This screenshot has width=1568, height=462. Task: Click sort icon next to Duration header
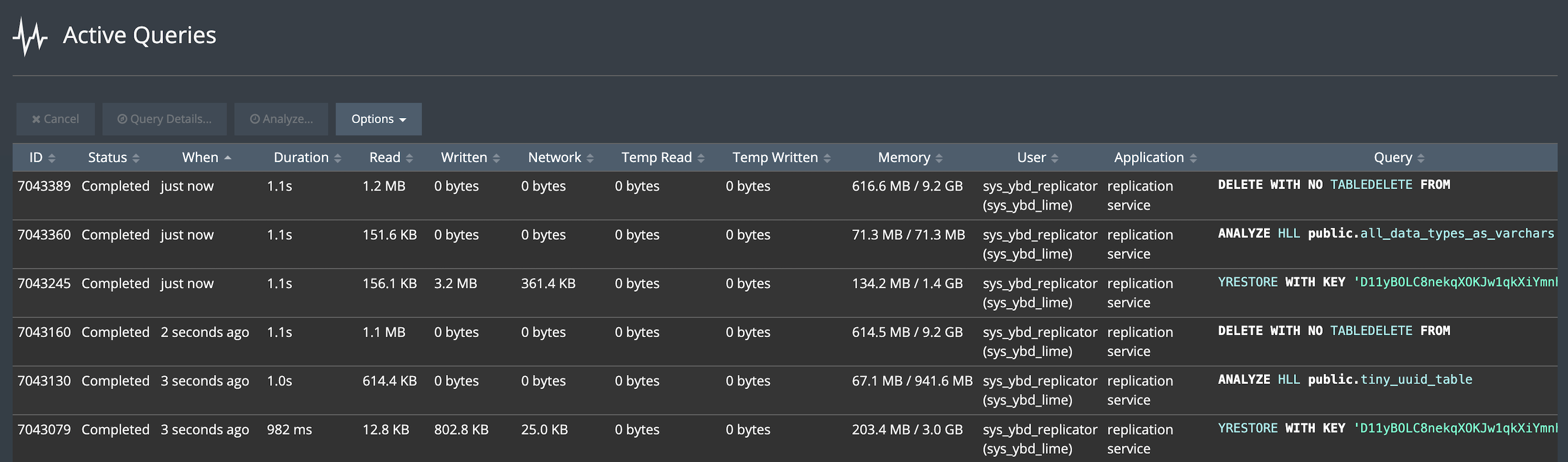point(338,158)
